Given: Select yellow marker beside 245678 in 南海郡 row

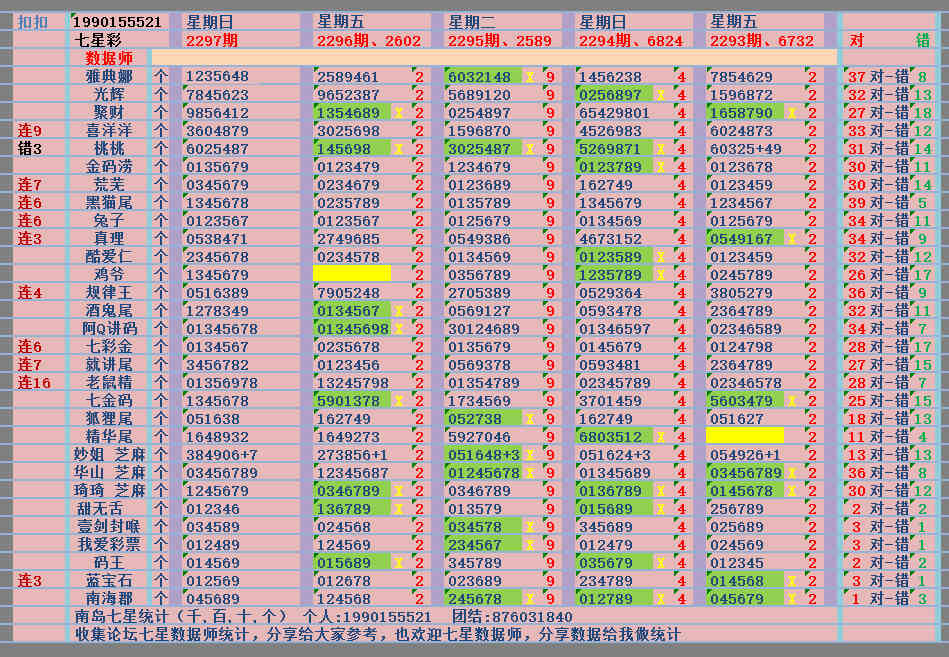Looking at the screenshot, I should [x=529, y=599].
